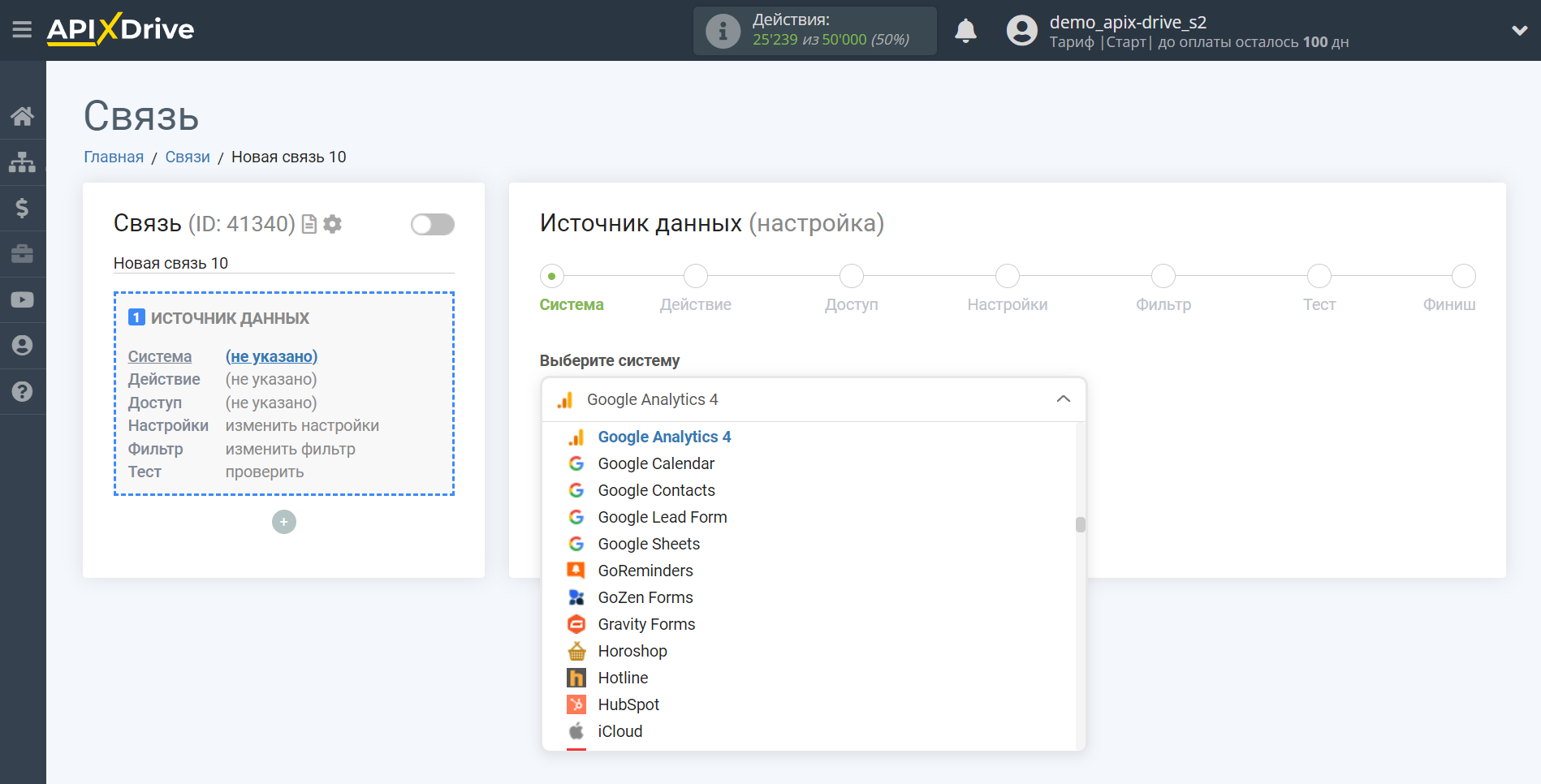
Task: Select the Фильтр step tab
Action: pos(1163,289)
